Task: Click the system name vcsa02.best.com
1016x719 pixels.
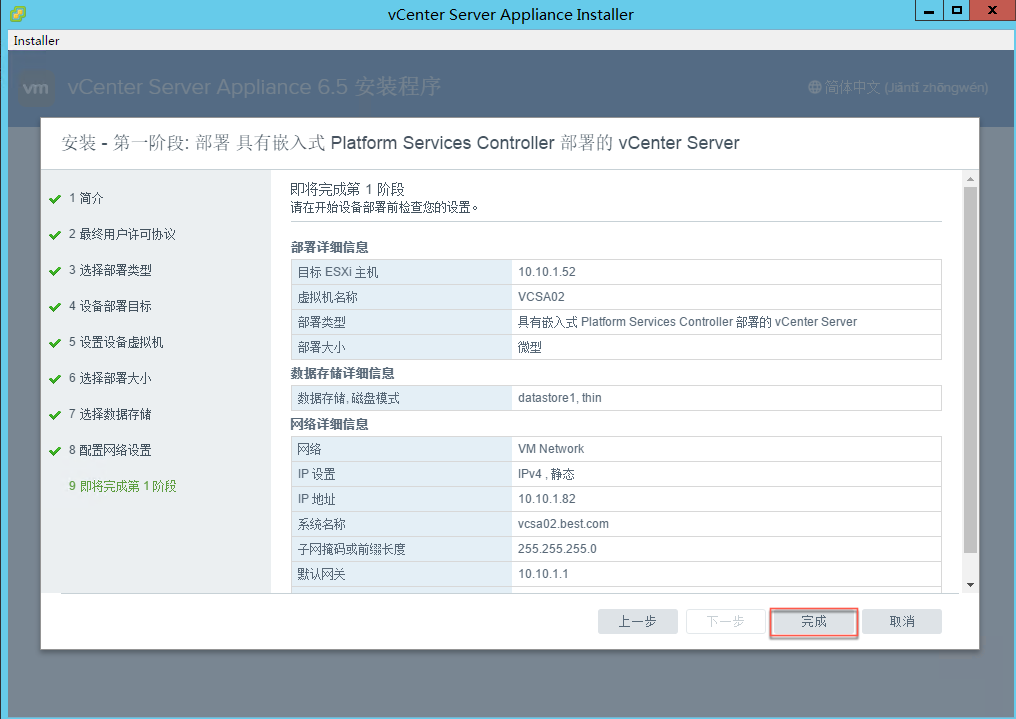Action: coord(563,523)
